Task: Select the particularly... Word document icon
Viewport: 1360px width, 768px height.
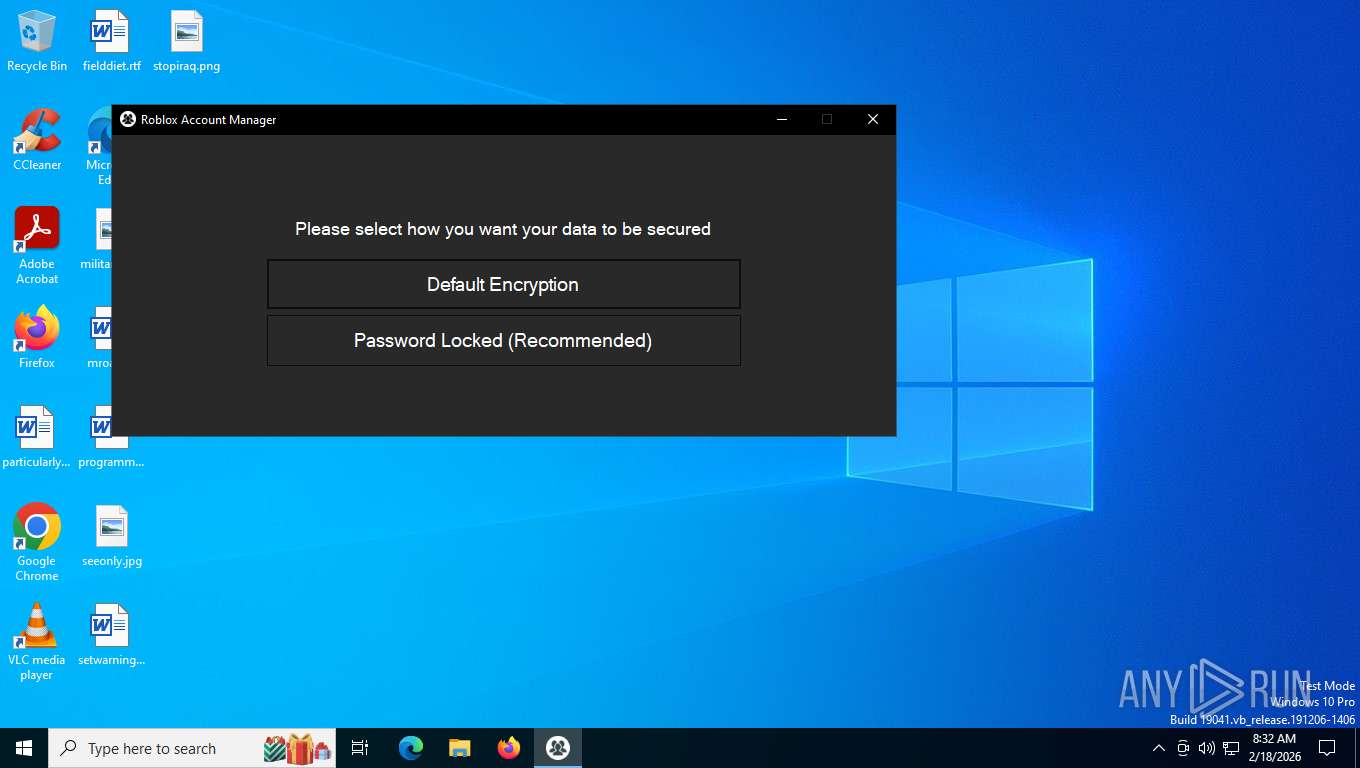Action: (36, 437)
